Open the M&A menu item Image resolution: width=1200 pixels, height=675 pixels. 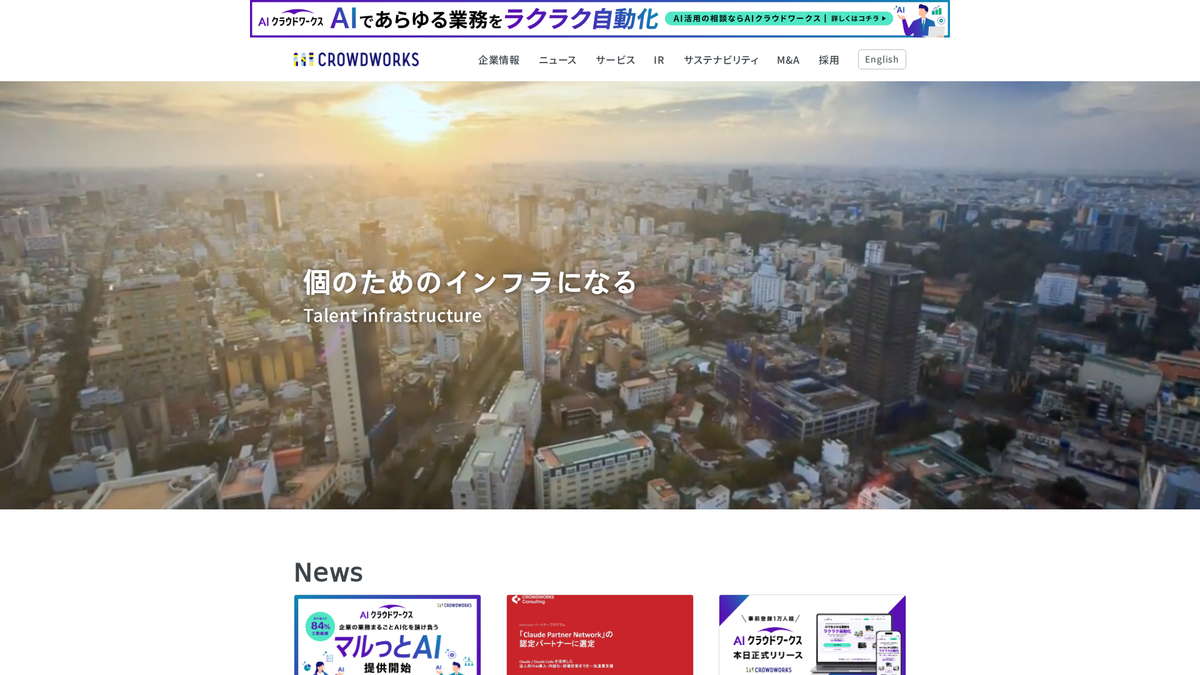pos(788,60)
